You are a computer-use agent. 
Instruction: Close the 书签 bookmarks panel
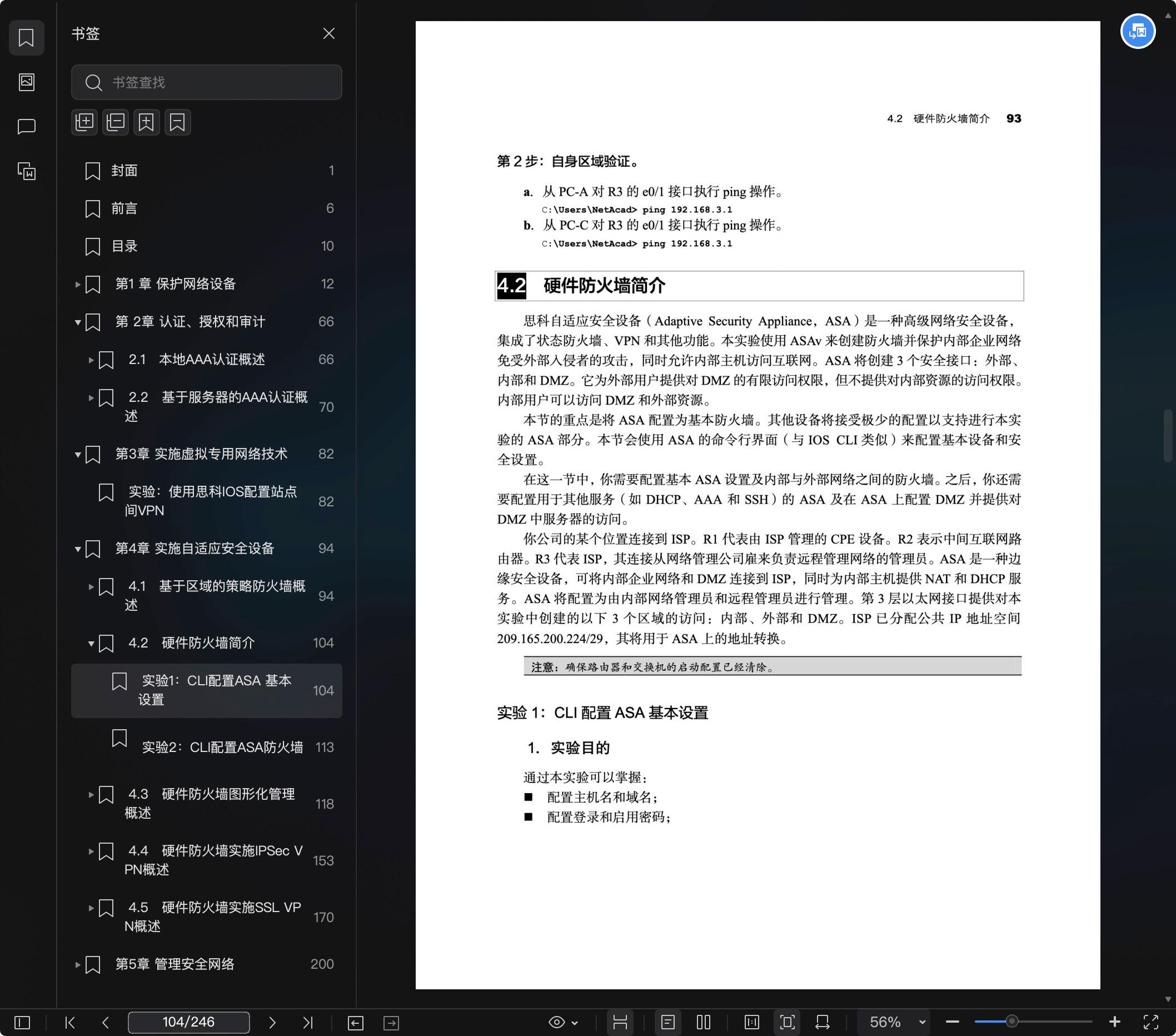(328, 33)
